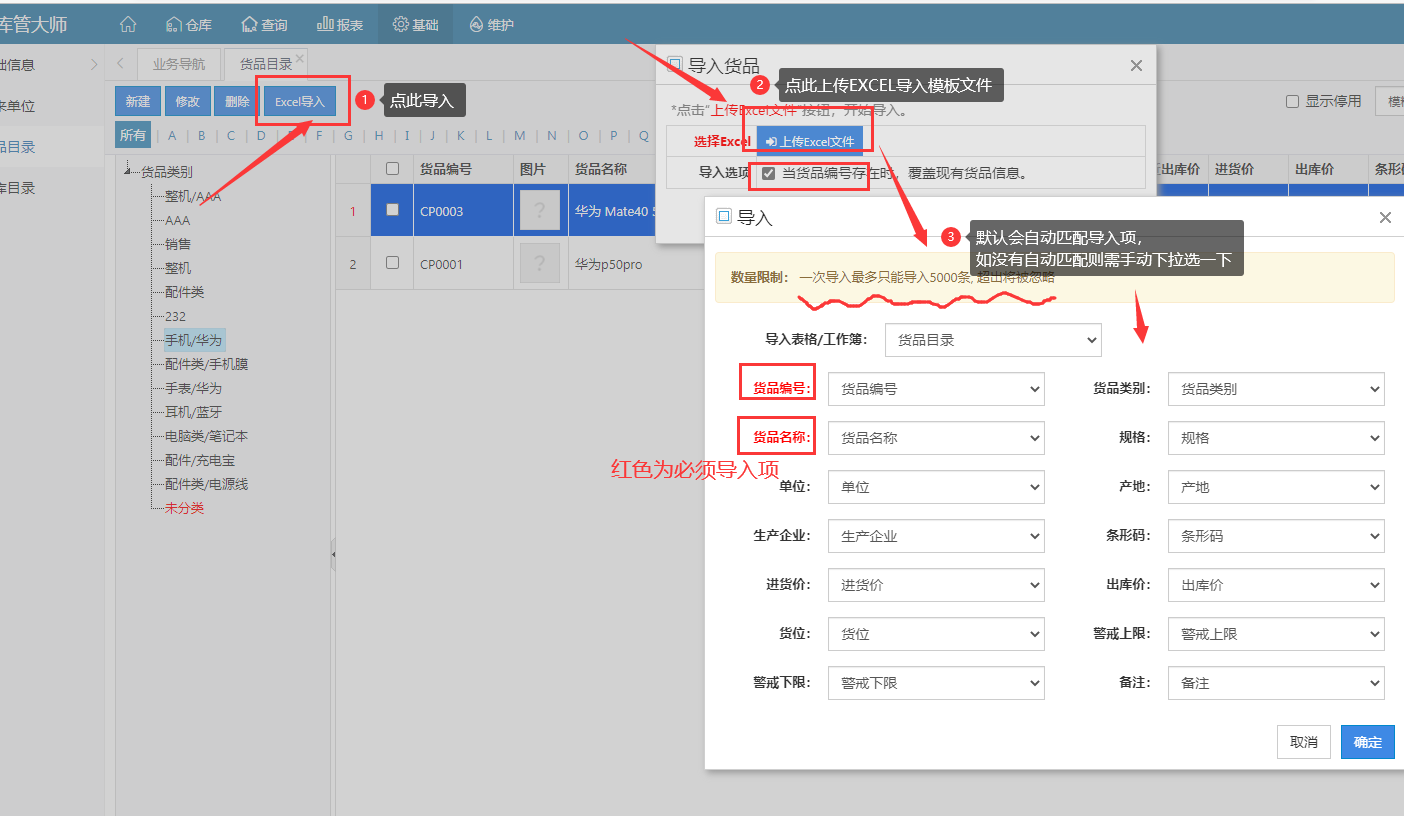
Task: Click the tab bar left arrow
Action: pos(121,63)
